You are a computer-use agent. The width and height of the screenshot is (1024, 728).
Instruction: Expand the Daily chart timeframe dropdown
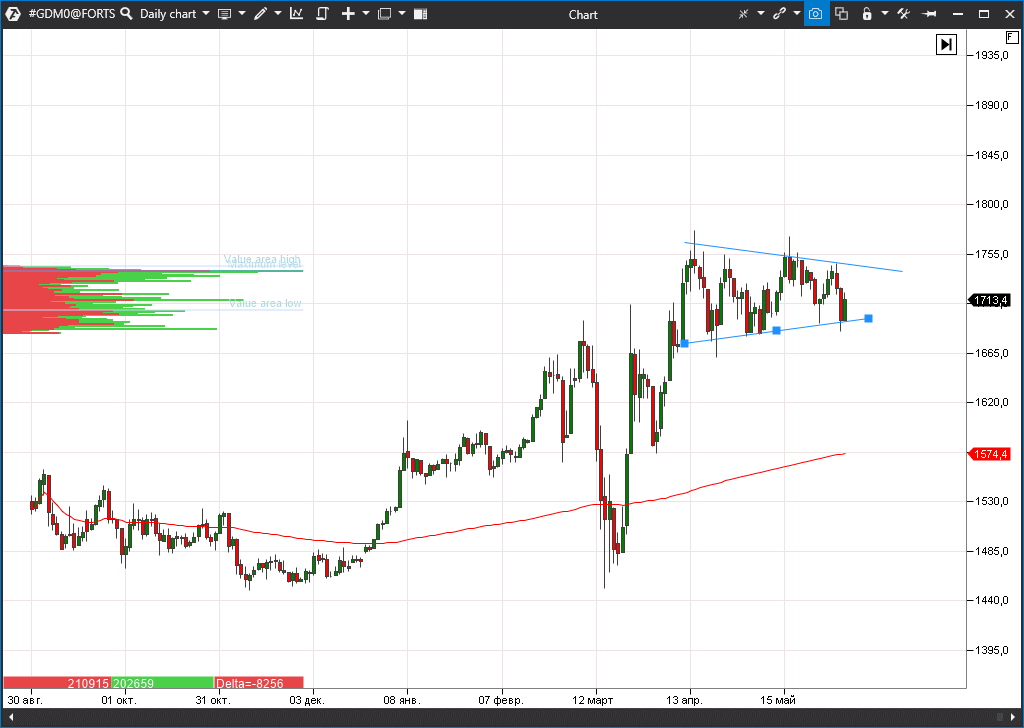pos(205,14)
